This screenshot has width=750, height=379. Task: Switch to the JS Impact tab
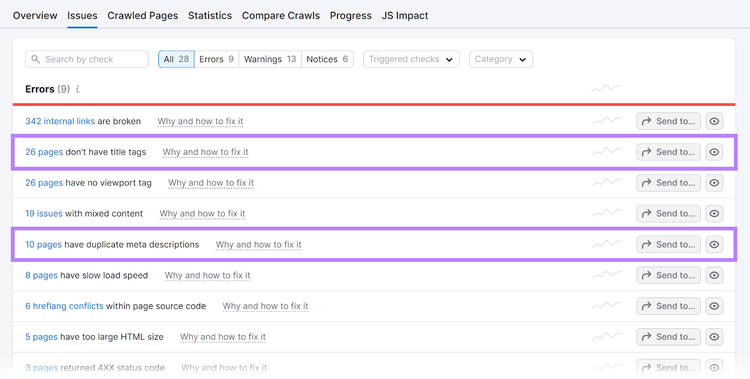[x=405, y=15]
